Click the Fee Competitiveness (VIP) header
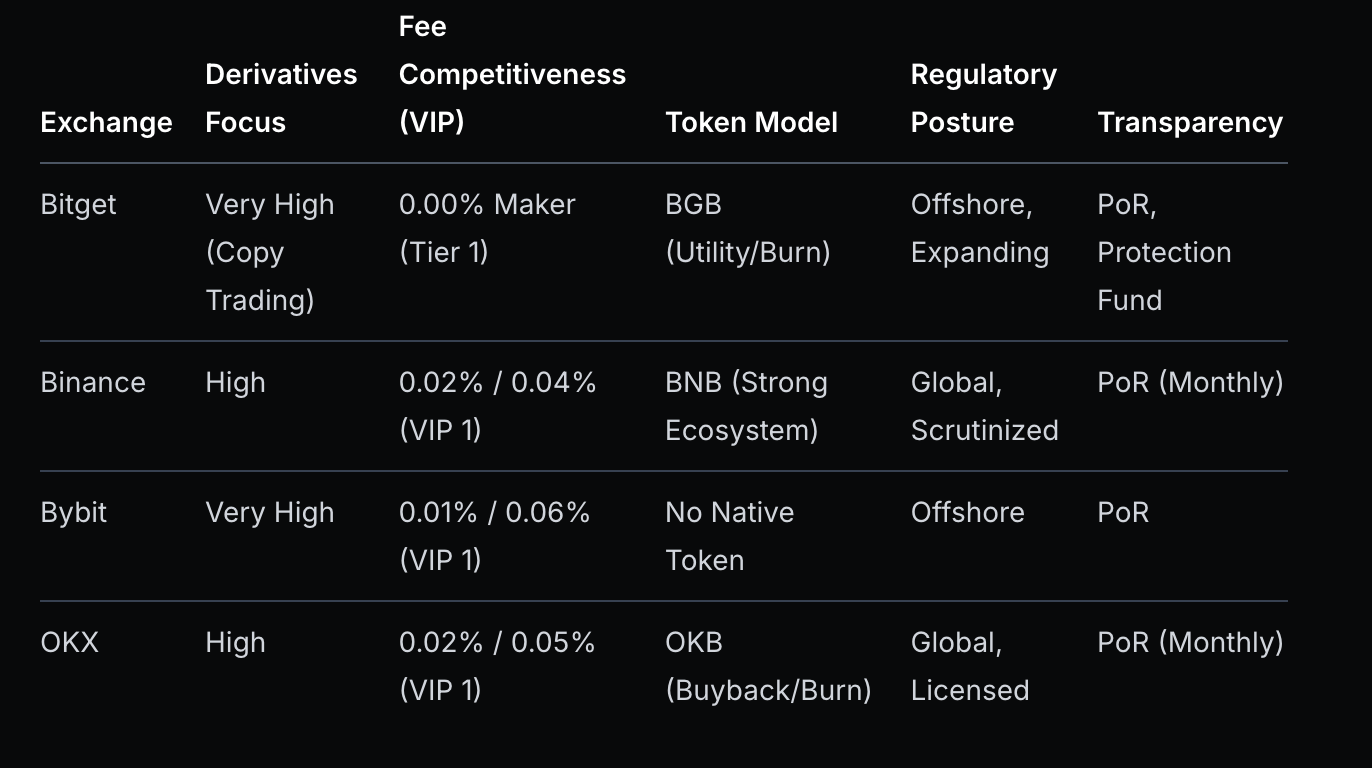 tap(511, 74)
